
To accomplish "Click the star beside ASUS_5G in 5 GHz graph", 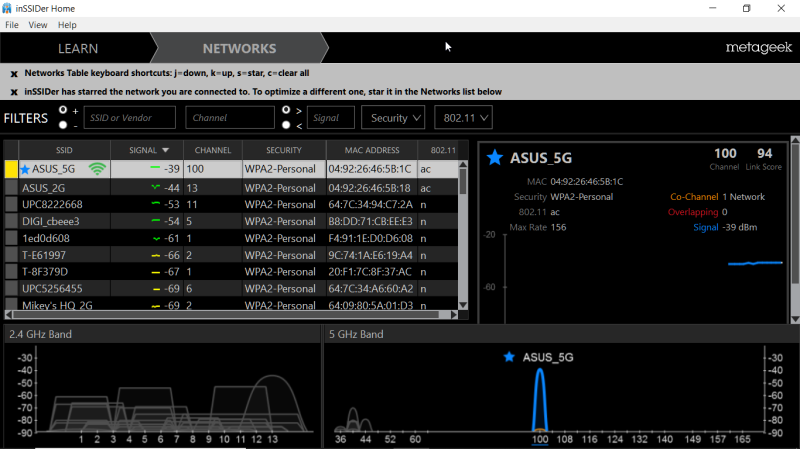I will pos(509,357).
